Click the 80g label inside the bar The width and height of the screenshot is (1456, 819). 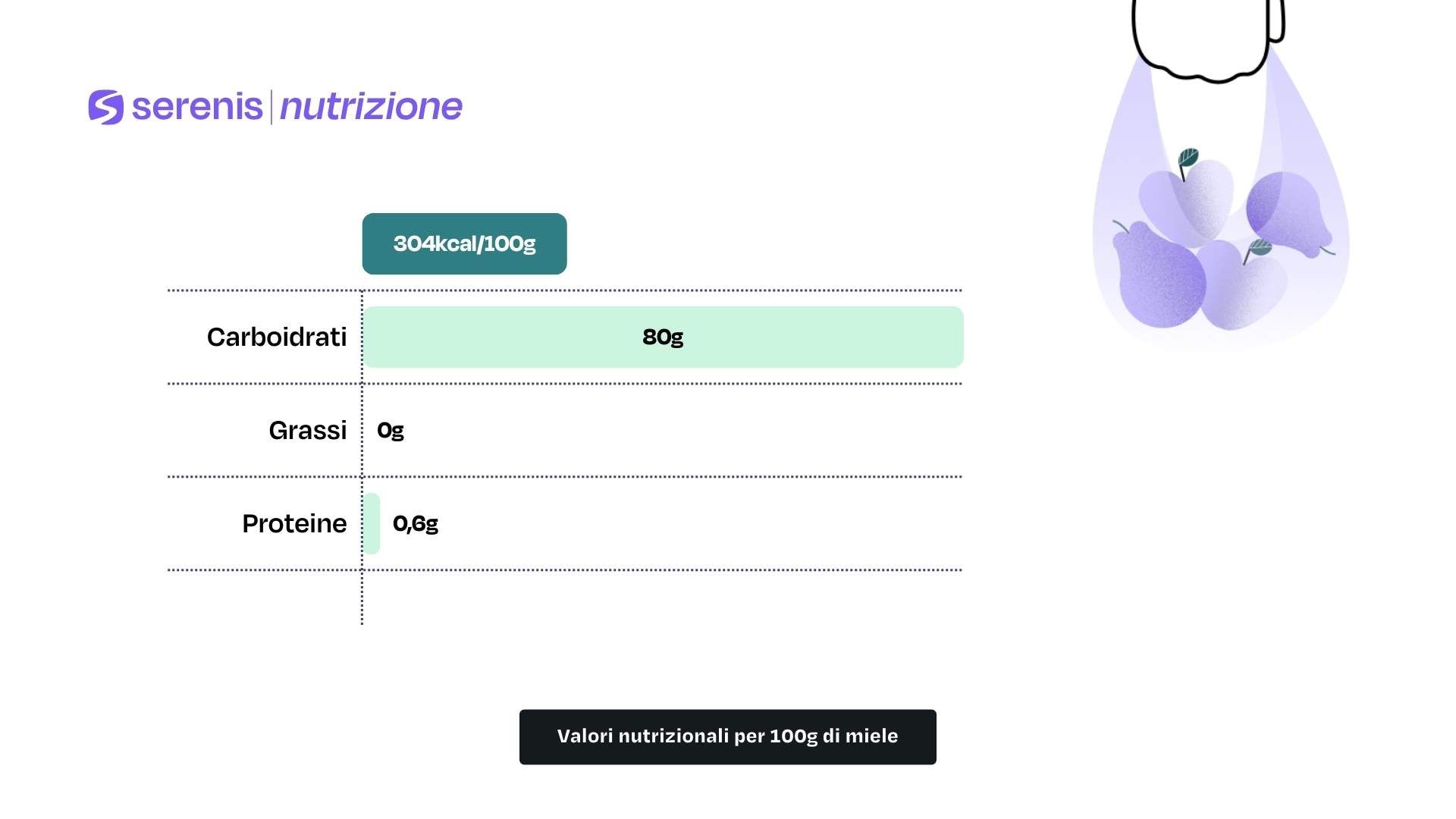pyautogui.click(x=663, y=337)
